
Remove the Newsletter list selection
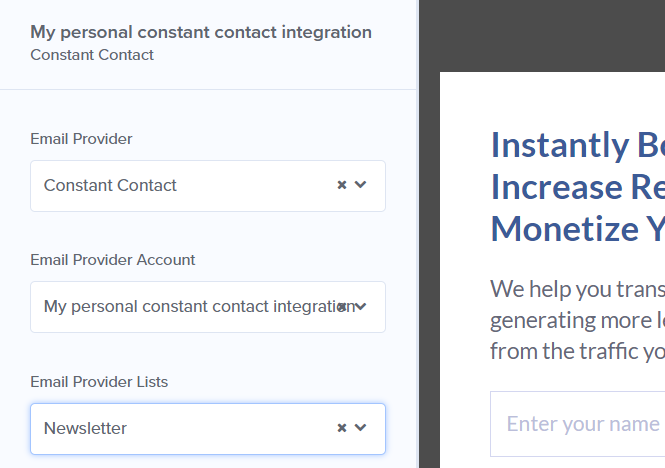pyautogui.click(x=342, y=428)
